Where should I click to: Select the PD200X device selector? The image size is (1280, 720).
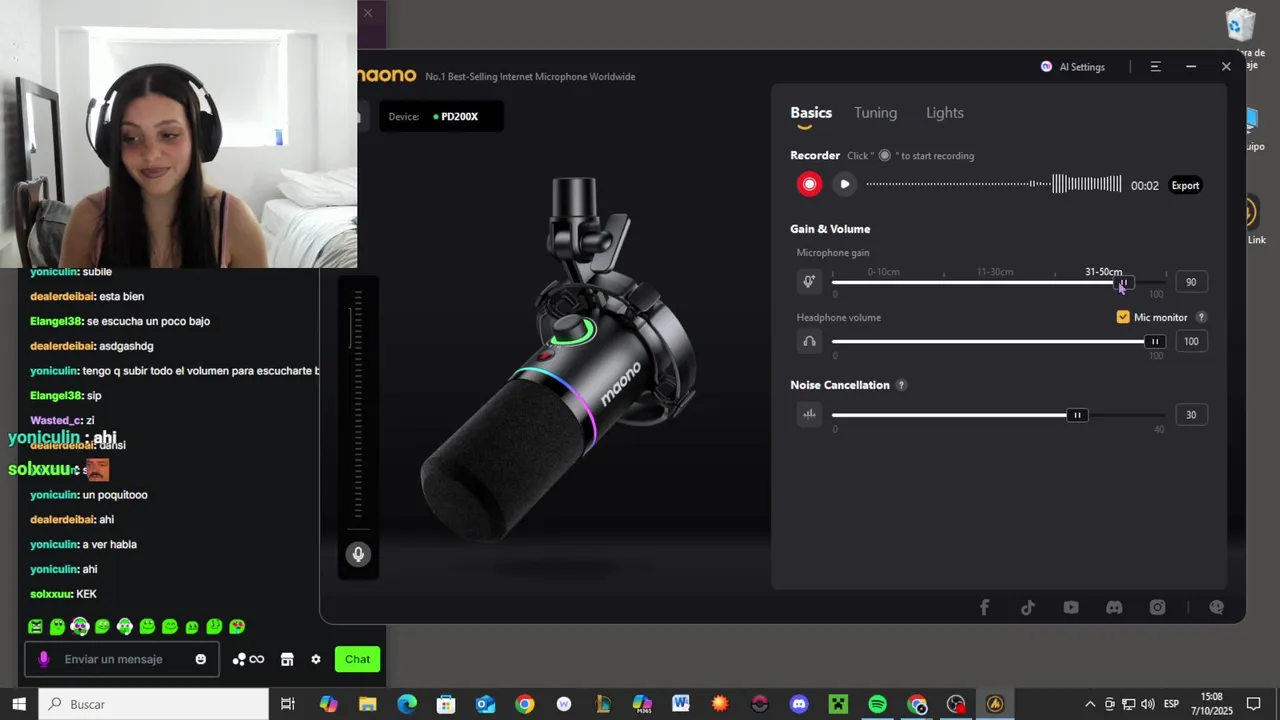(441, 116)
